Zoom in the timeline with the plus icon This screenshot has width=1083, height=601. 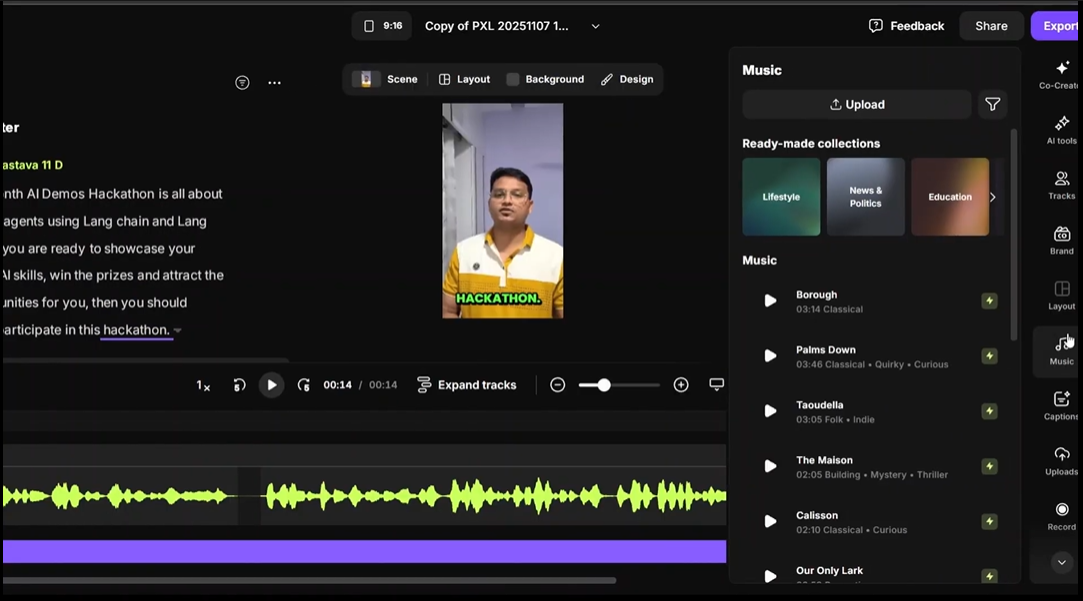681,385
